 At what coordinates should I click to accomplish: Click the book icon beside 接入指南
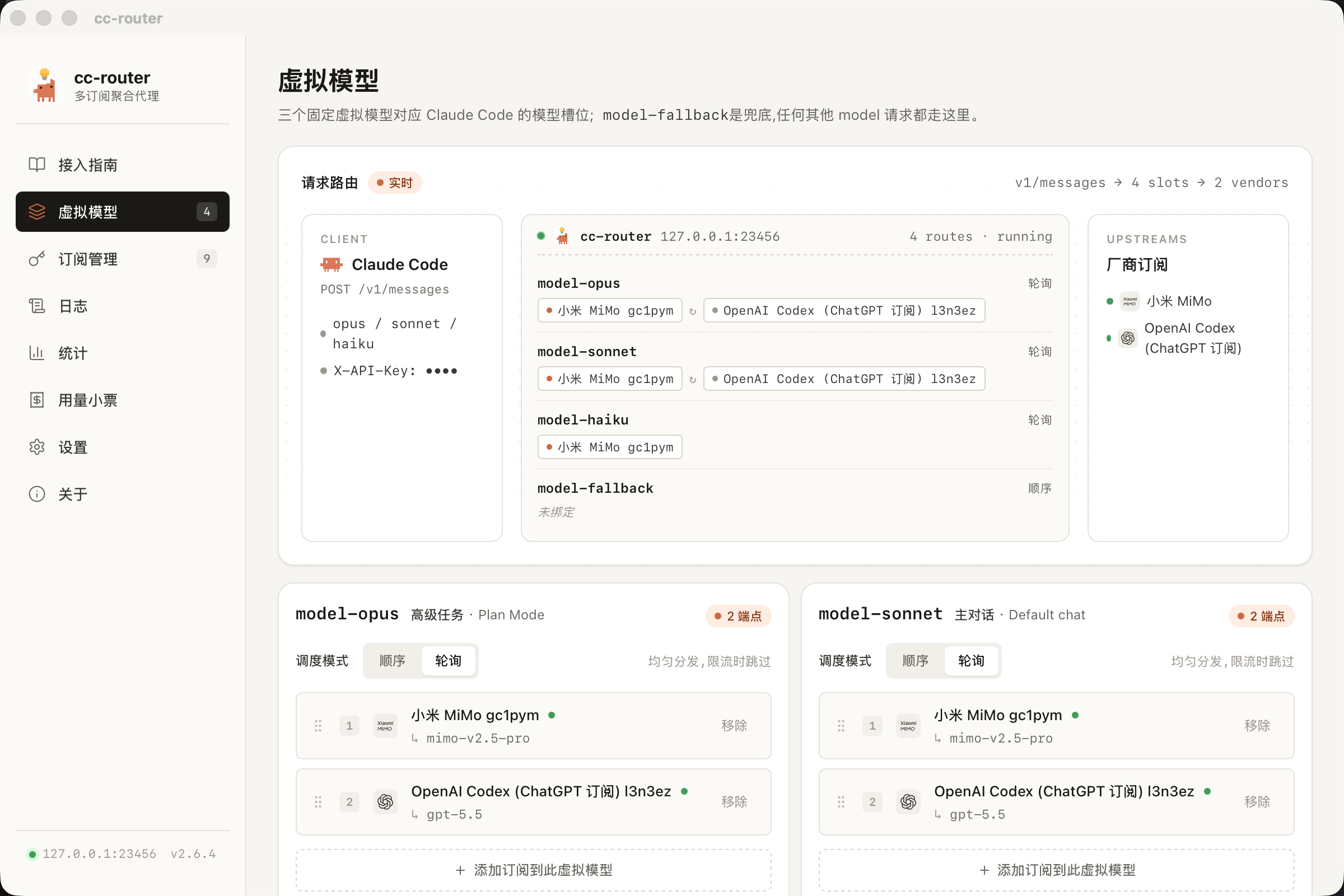[37, 165]
